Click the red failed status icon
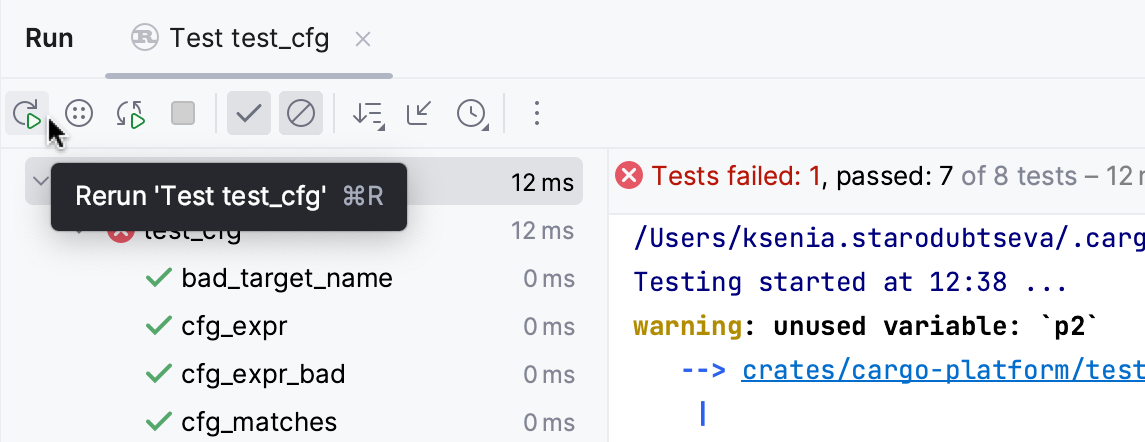1145x442 pixels. (x=628, y=177)
